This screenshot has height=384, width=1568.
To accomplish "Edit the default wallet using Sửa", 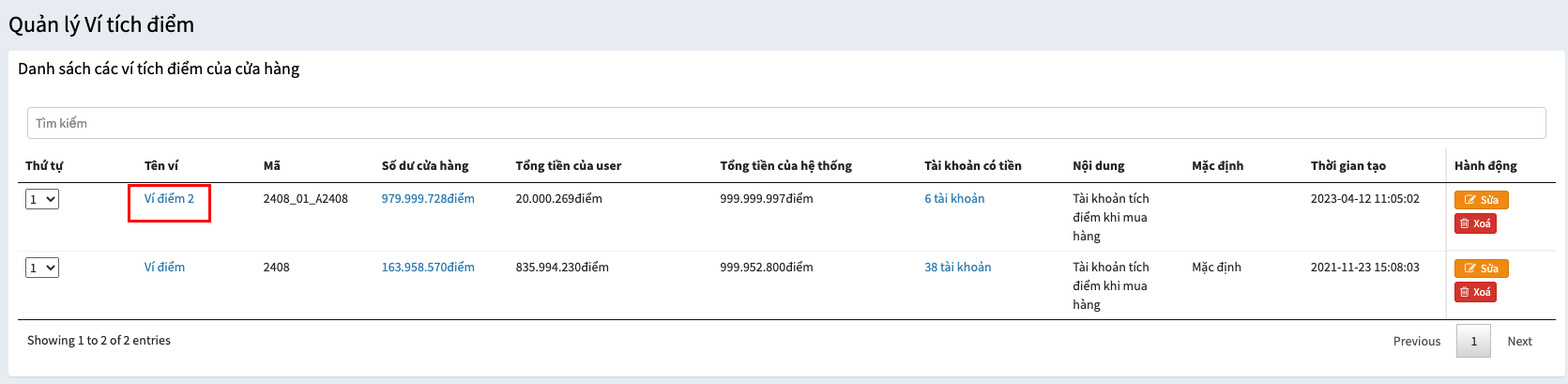I will click(1481, 269).
